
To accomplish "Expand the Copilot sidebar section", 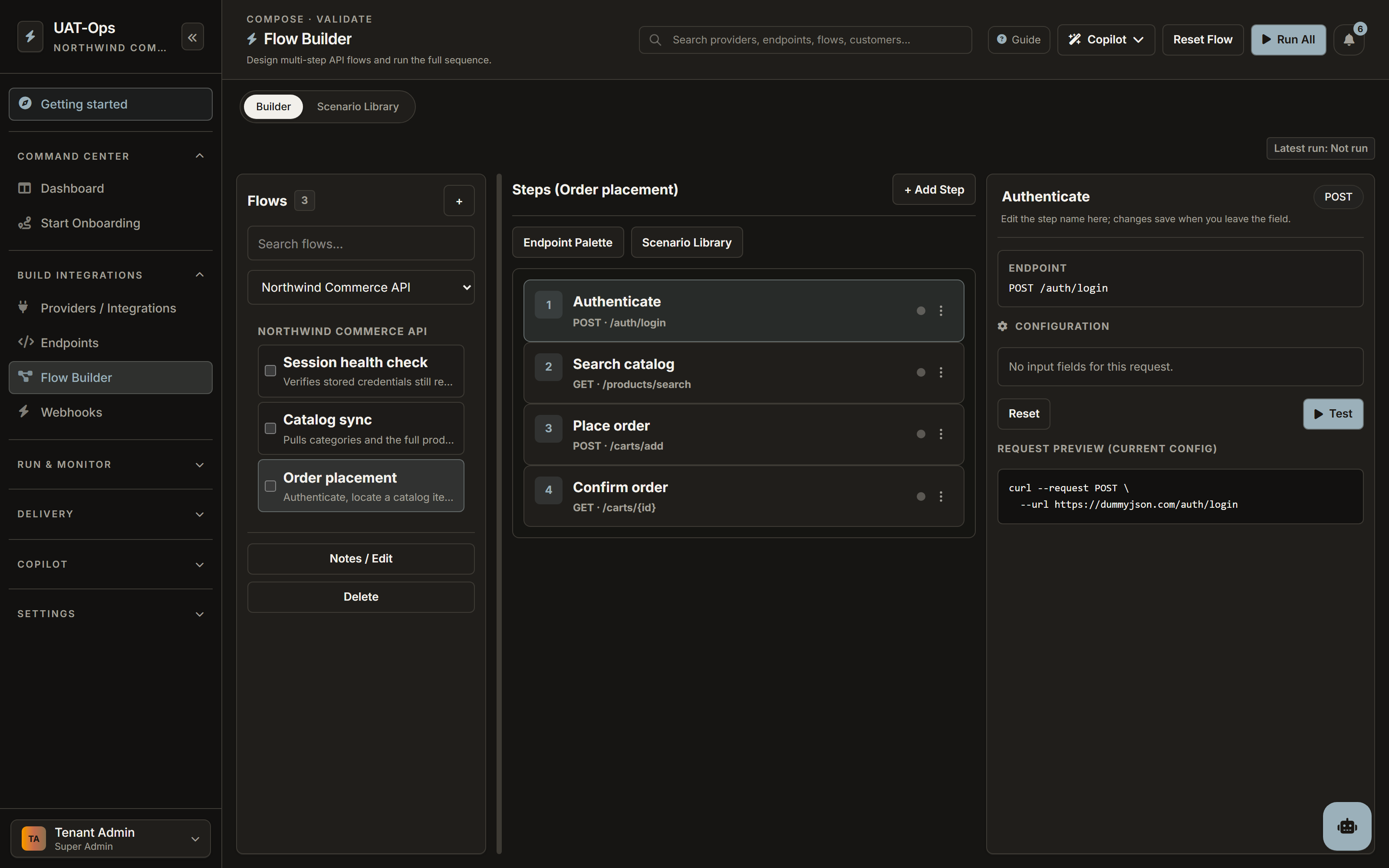I will 111,564.
